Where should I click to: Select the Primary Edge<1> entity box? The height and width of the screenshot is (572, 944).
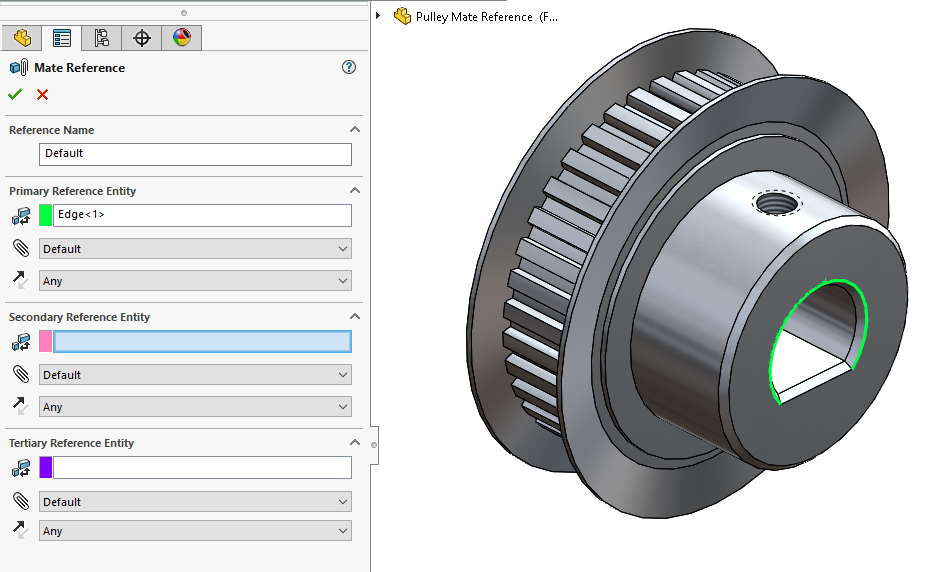[x=201, y=215]
